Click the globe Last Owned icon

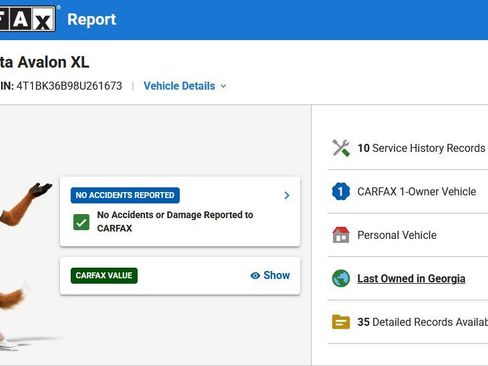click(x=341, y=278)
